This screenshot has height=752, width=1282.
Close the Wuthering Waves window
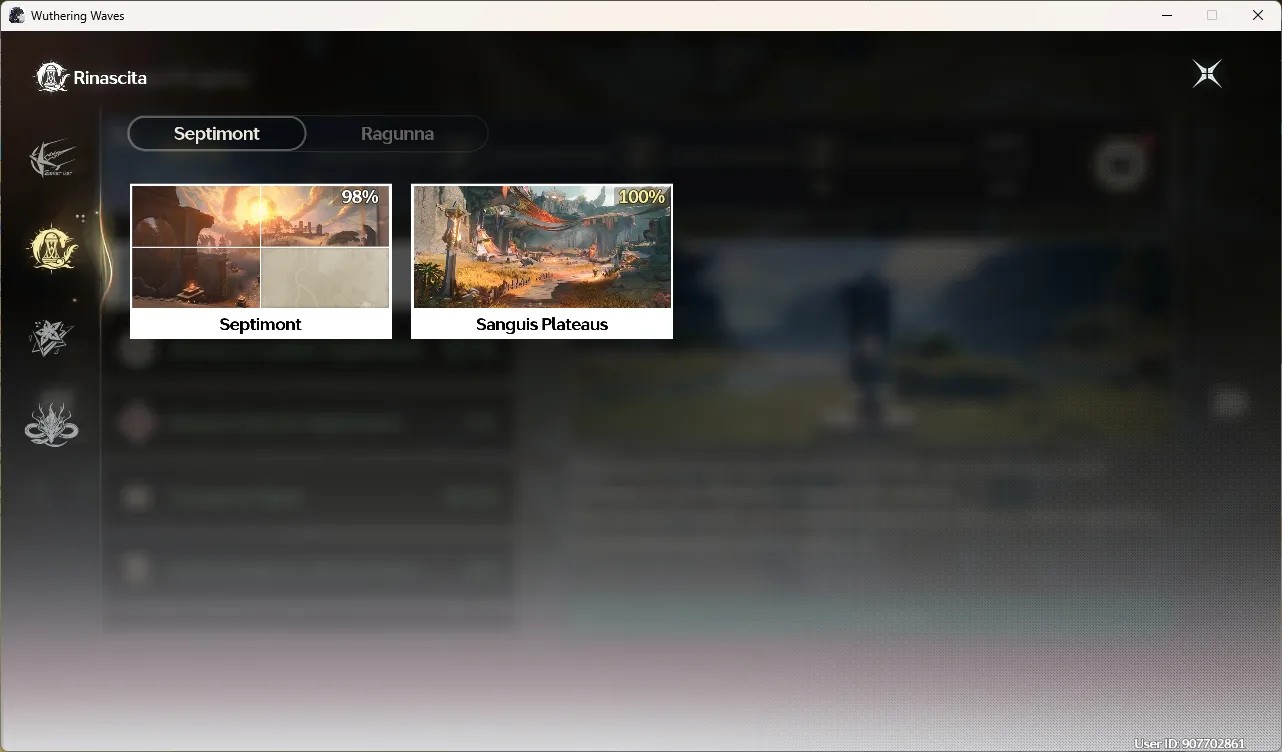pos(1258,15)
